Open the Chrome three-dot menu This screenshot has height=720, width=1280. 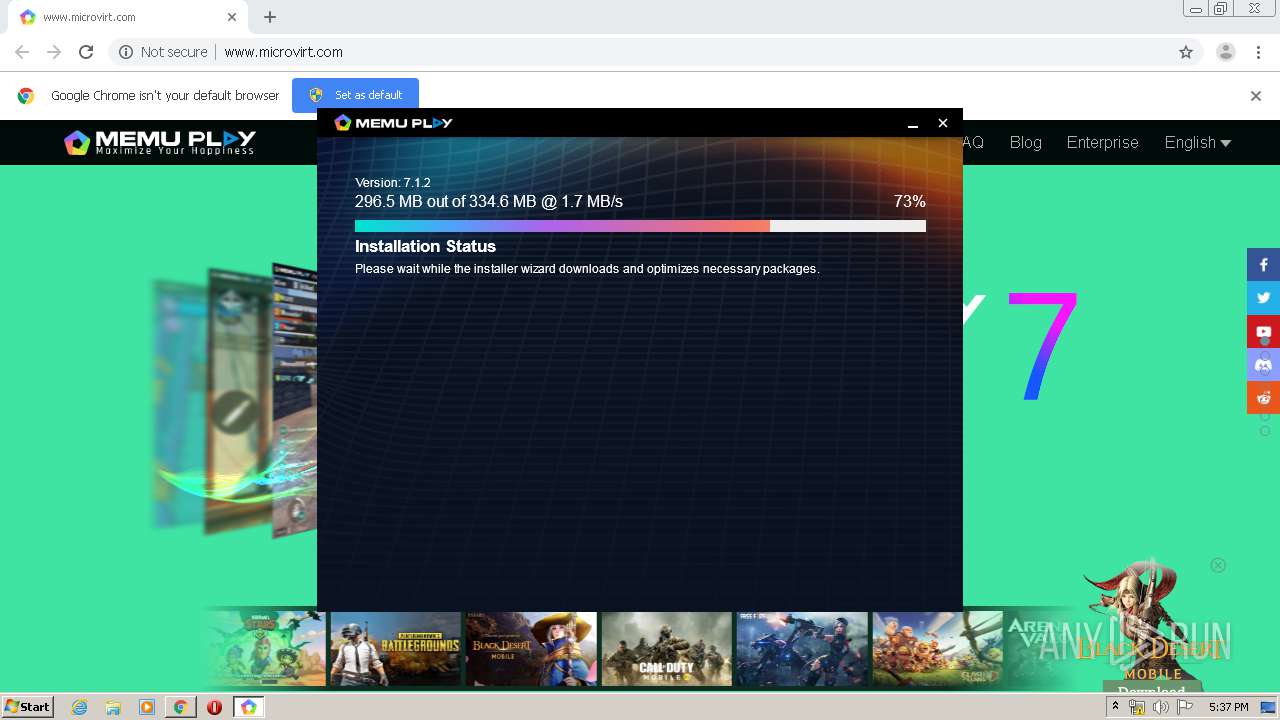pos(1256,52)
